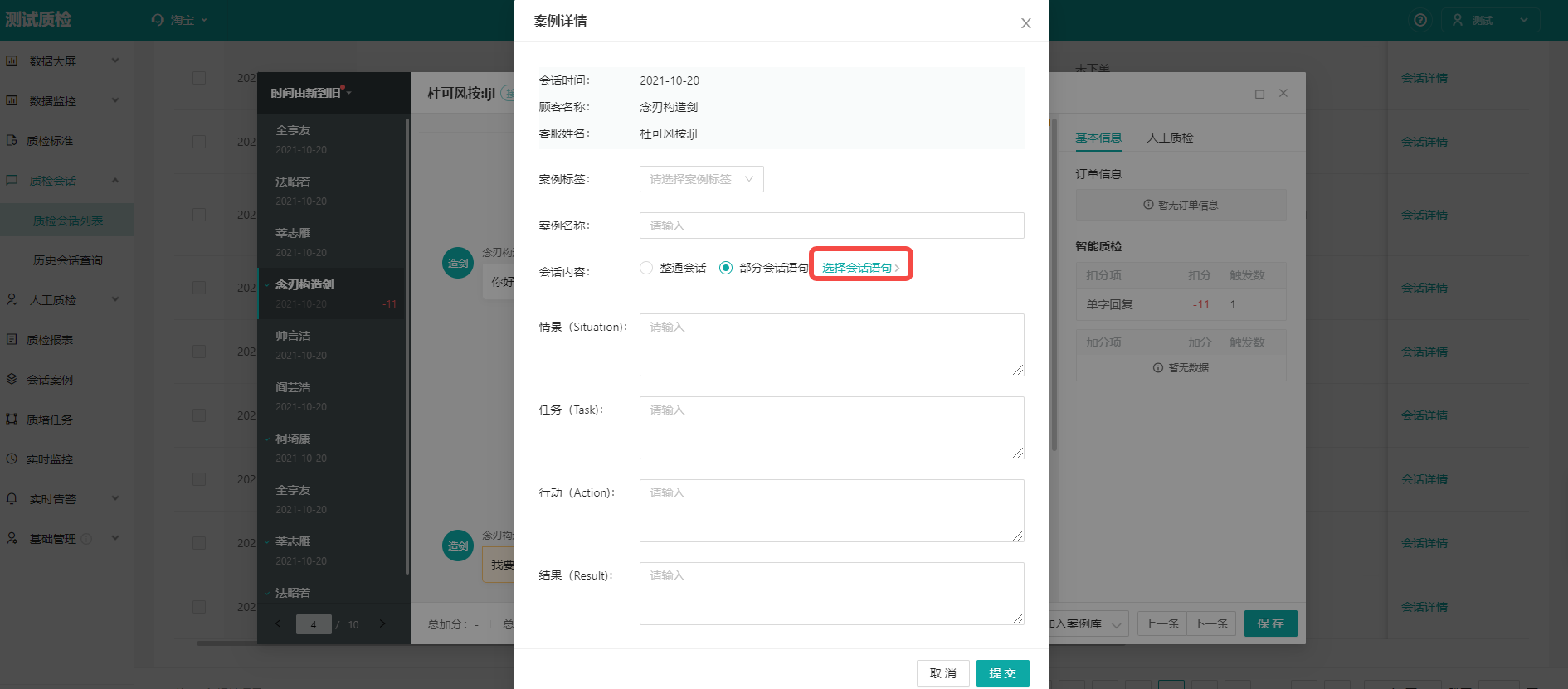Select conversation 帅言洁
Viewport: 1568px width, 689px height.
332,345
